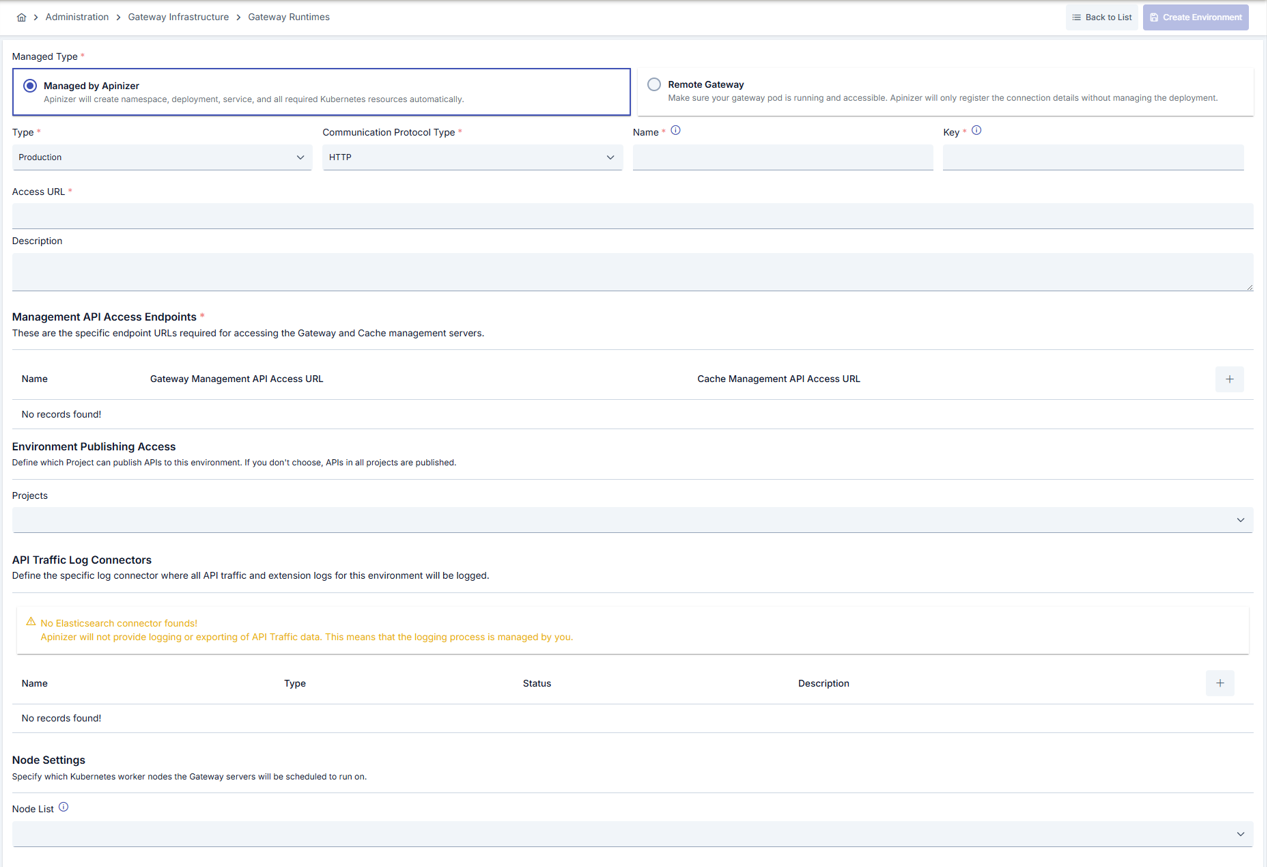Click the info icon beside the Key field

pyautogui.click(x=975, y=130)
